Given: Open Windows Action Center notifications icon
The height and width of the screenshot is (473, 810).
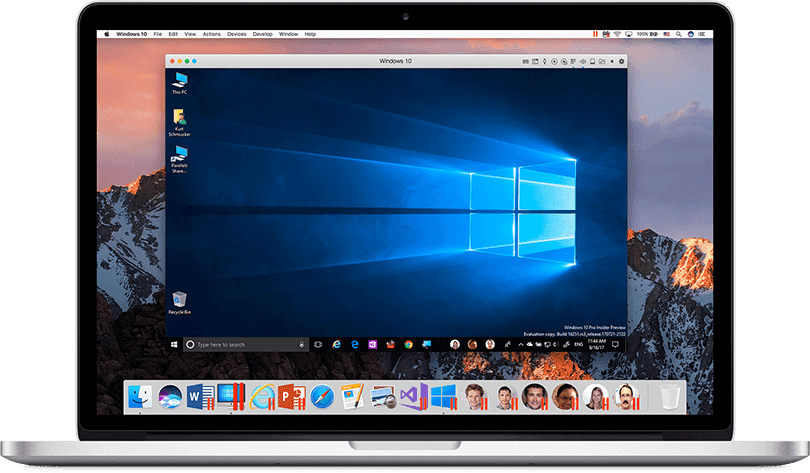Looking at the screenshot, I should (615, 344).
